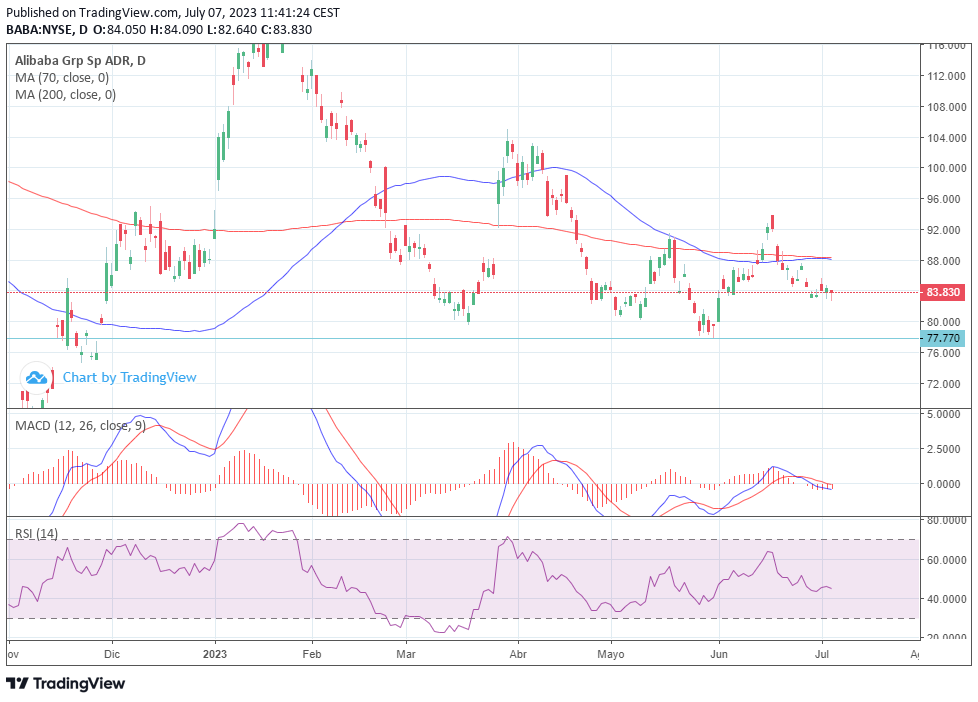Click the blue 77.770 support level tag
The image size is (978, 702).
942,338
